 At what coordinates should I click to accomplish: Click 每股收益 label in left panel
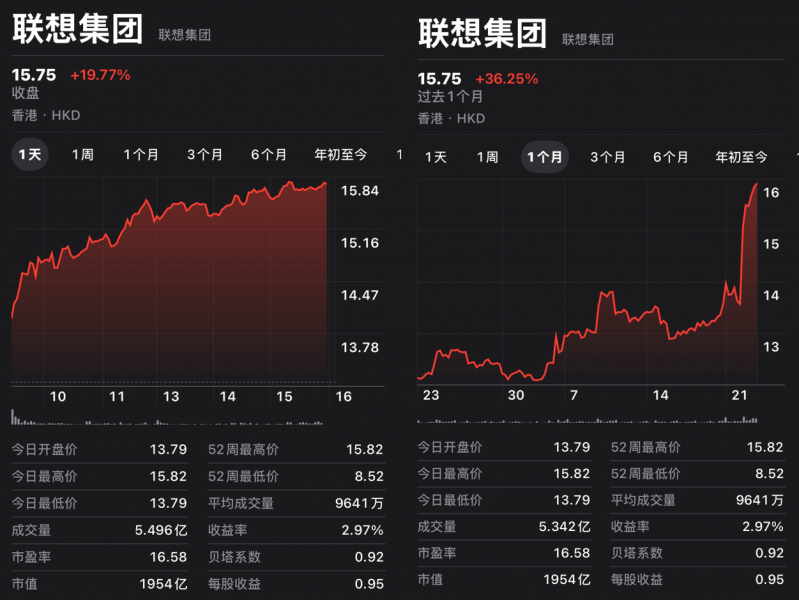234,584
